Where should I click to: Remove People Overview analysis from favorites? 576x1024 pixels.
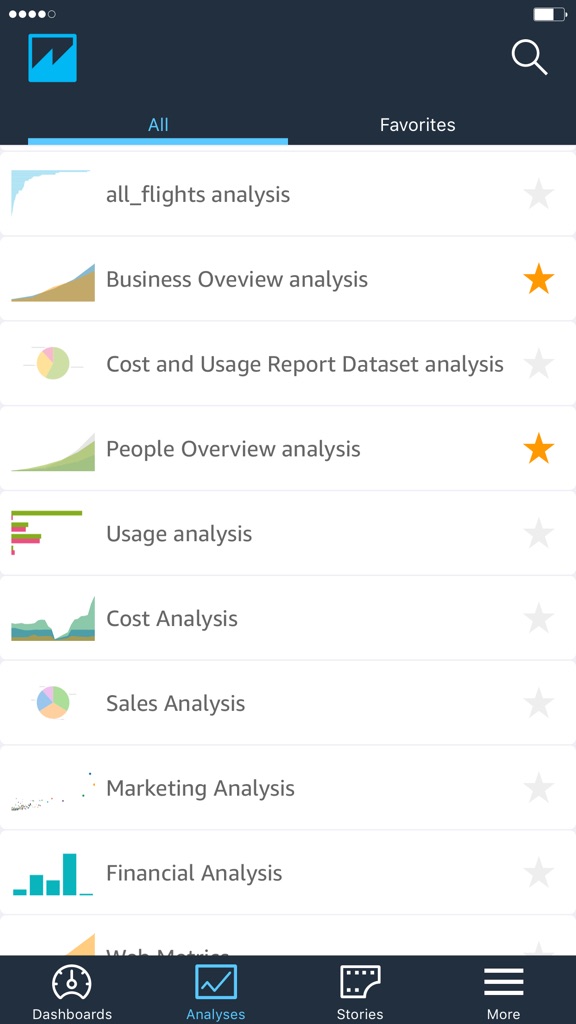(538, 448)
